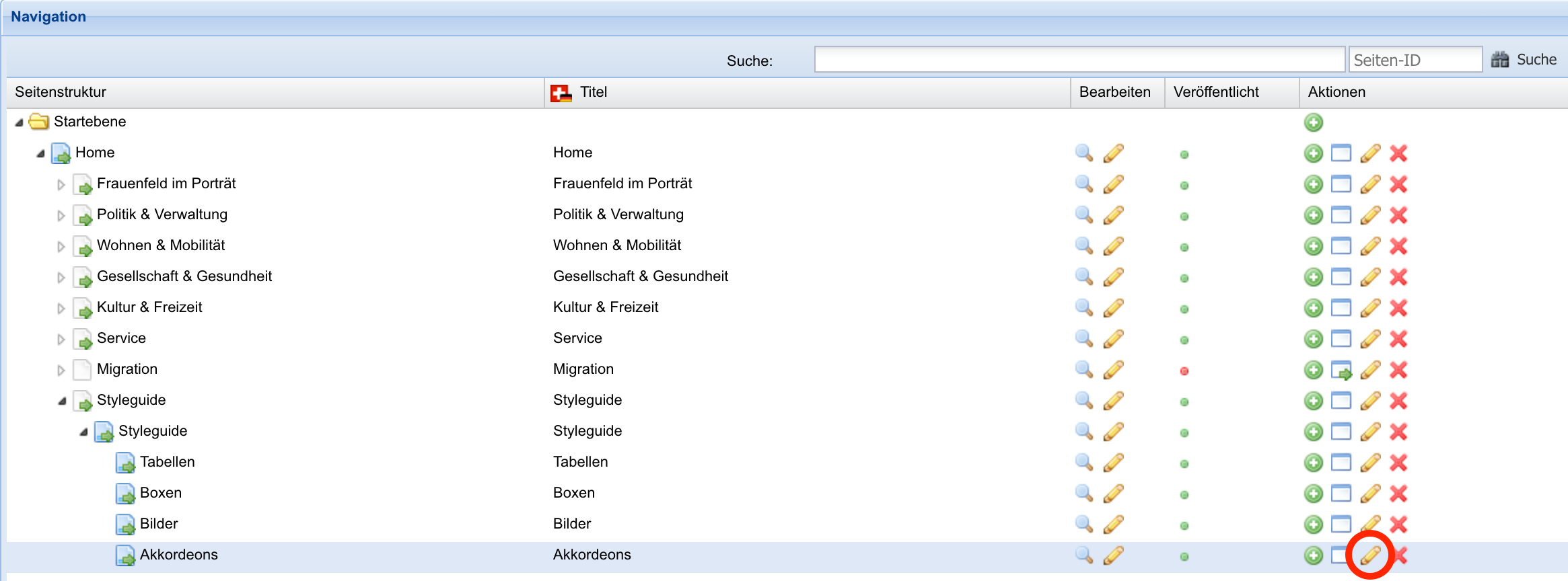This screenshot has width=1568, height=581.
Task: Expand the Gesellschaft & Gesundheit node
Action: coord(61,278)
